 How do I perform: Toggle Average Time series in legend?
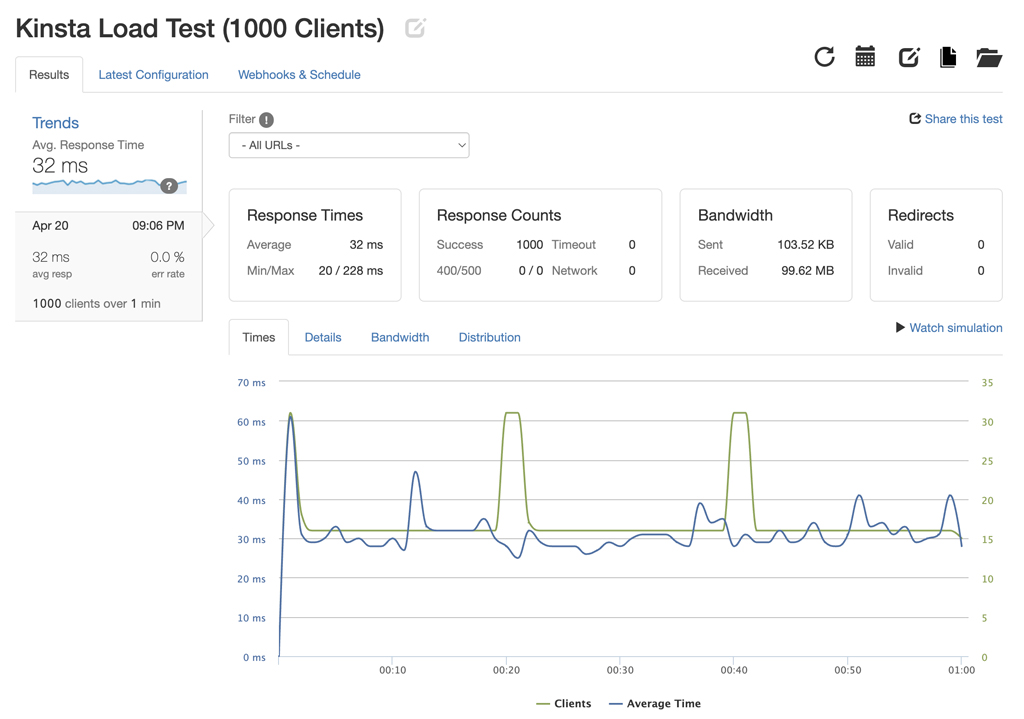[654, 703]
